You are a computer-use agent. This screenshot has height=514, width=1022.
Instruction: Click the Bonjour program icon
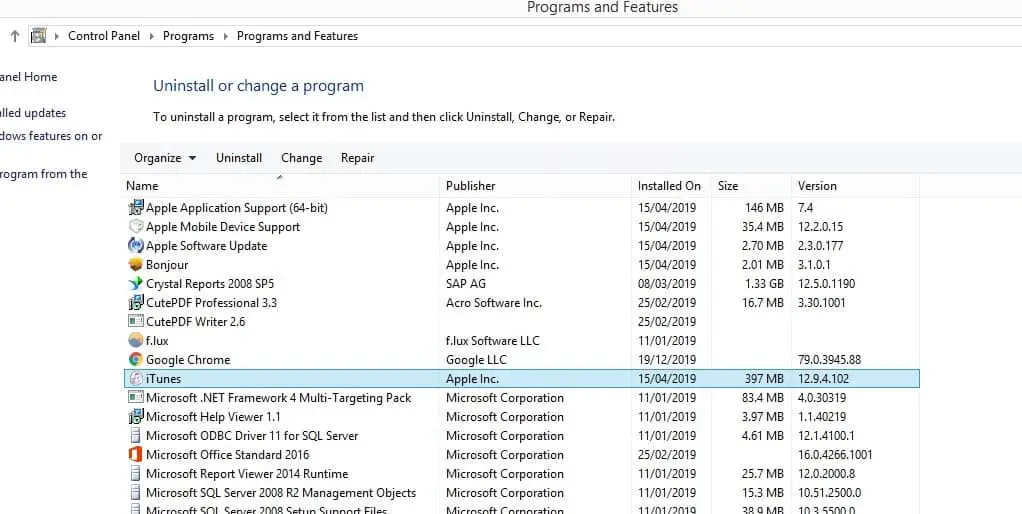tap(136, 264)
